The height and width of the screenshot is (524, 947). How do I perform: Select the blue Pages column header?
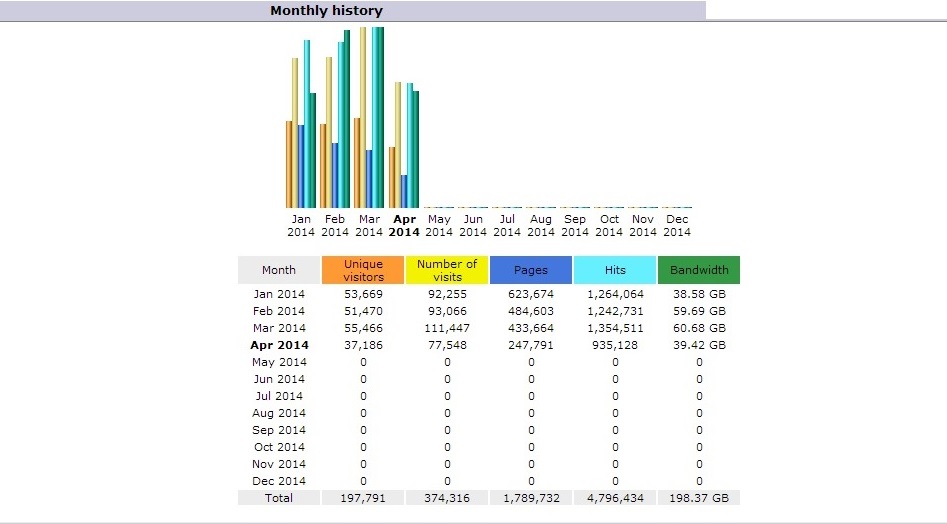pos(531,270)
